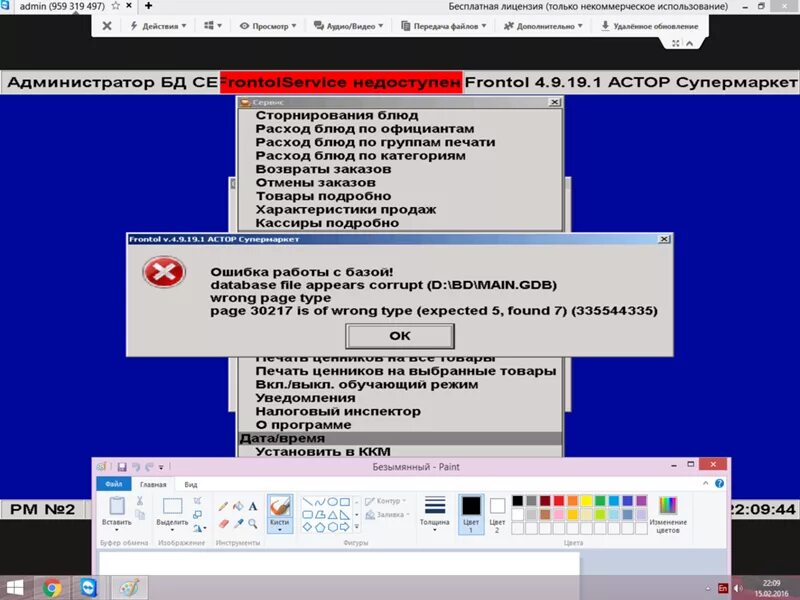Switch to the Вид ribbon tab
The image size is (800, 600).
coord(191,484)
